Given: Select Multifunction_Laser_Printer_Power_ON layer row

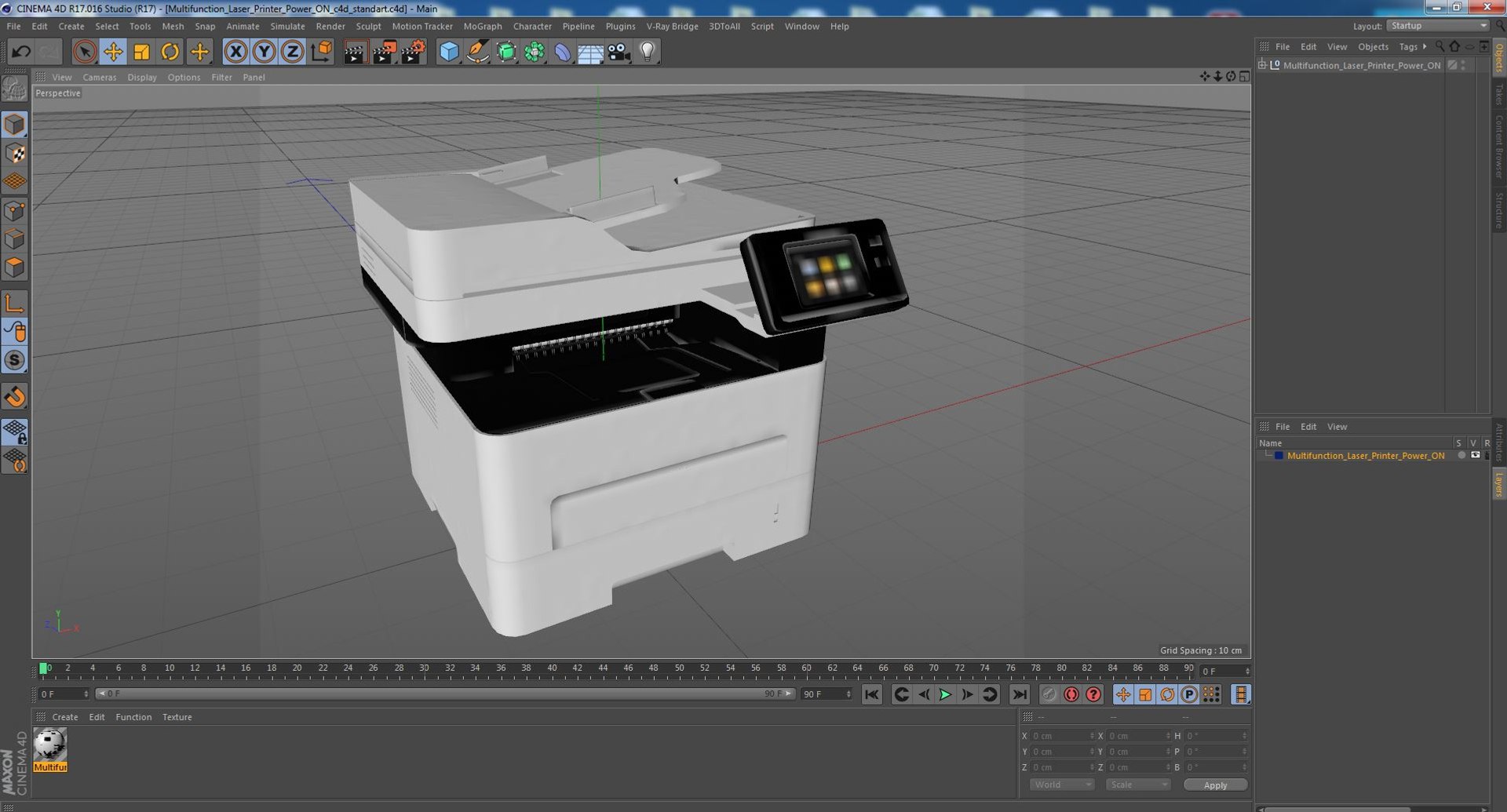Looking at the screenshot, I should 1365,456.
